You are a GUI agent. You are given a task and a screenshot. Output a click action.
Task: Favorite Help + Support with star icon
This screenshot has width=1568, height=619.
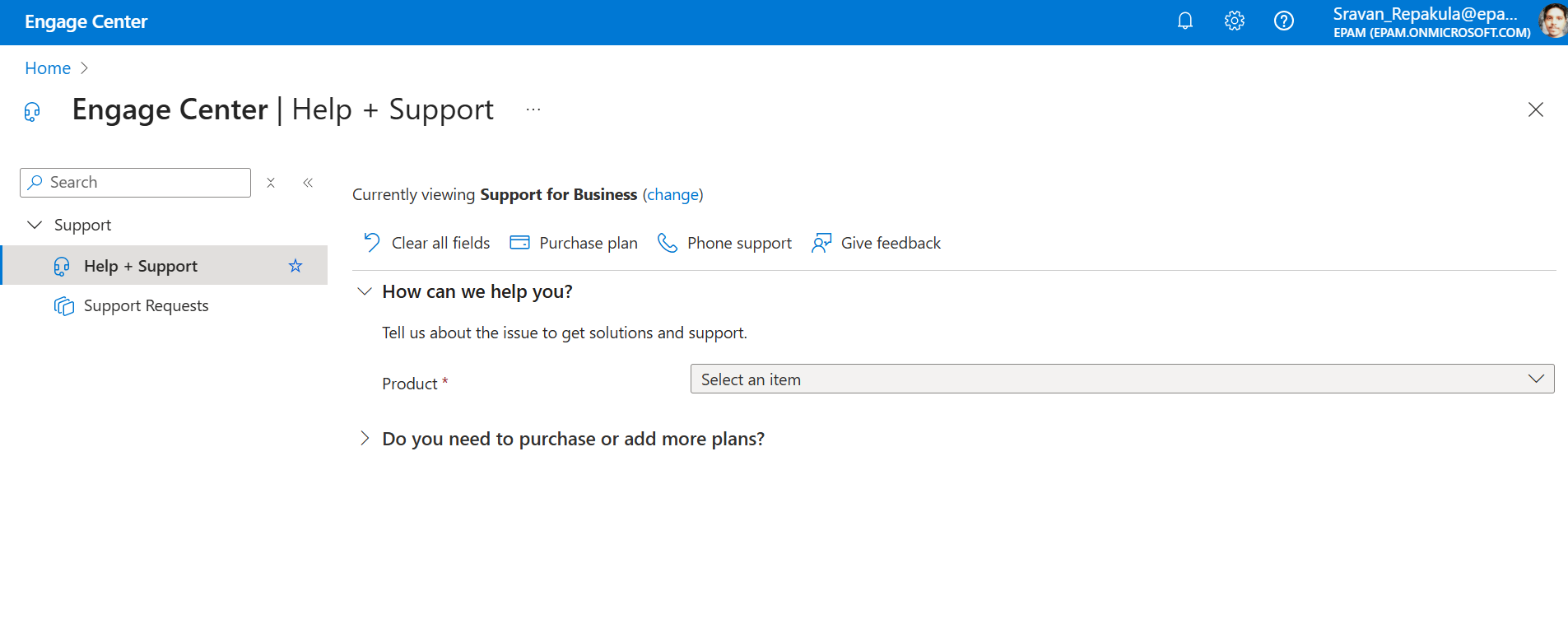[295, 266]
